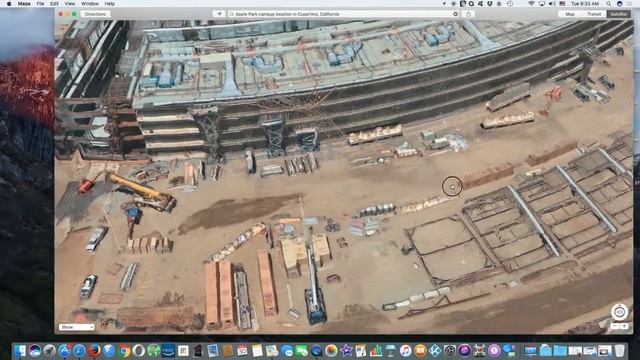Viewport: 640px width, 360px height.
Task: Zoom in with the plus button
Action: click(624, 326)
